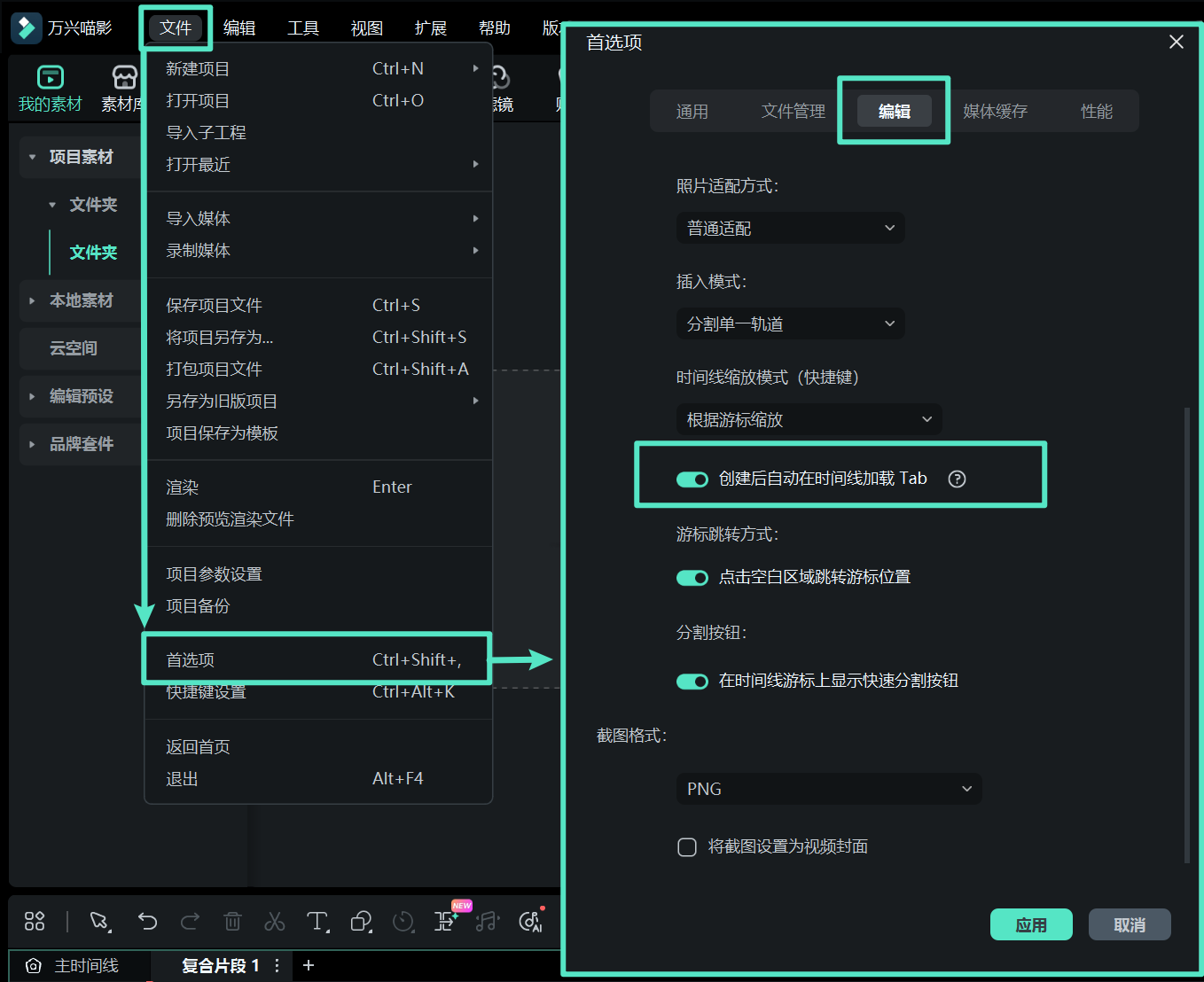Viewport: 1204px width, 982px height.
Task: Turn off 点击空白区域跳转游标位置
Action: point(692,577)
